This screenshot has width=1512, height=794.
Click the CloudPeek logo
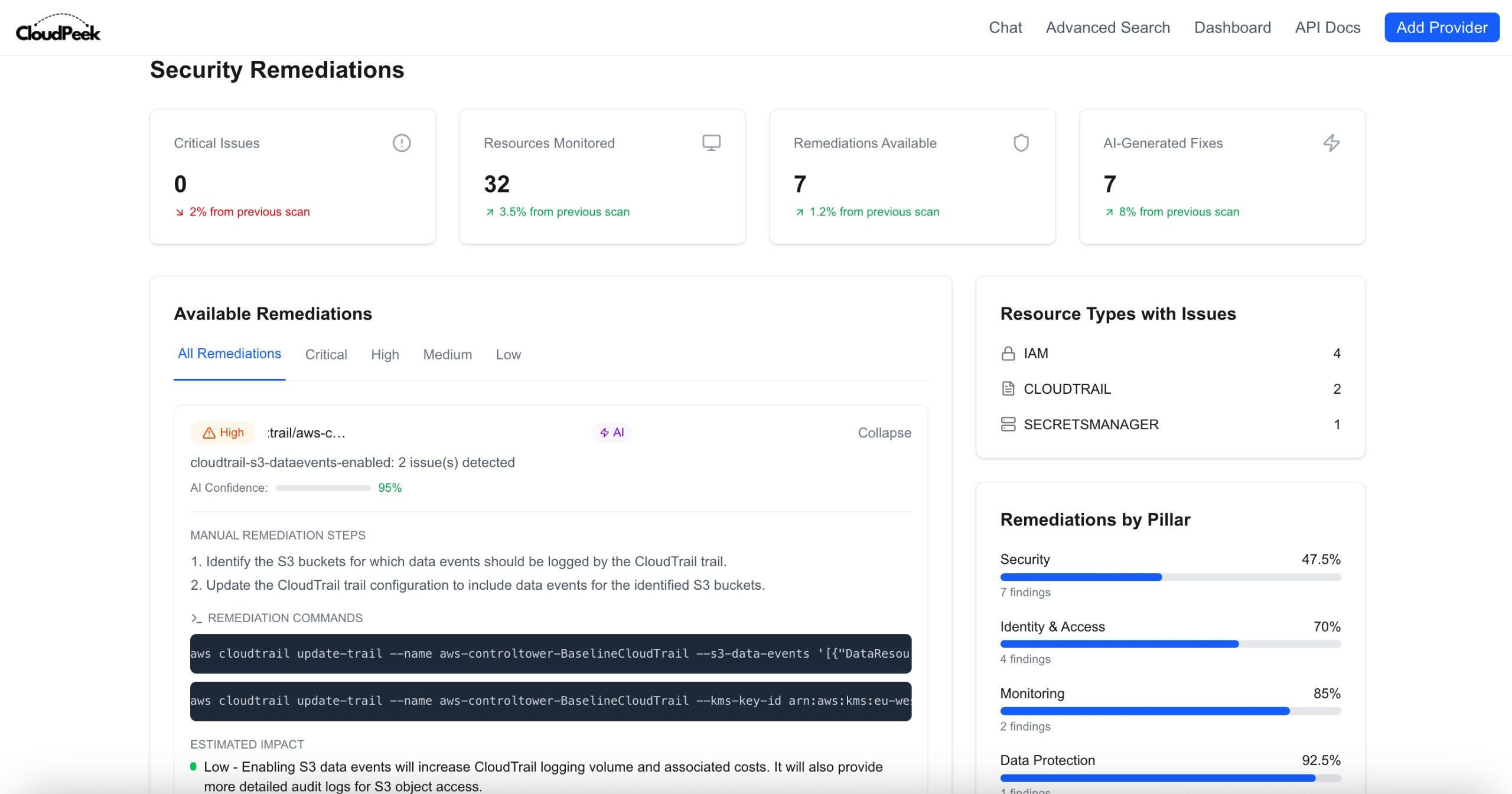[x=58, y=27]
